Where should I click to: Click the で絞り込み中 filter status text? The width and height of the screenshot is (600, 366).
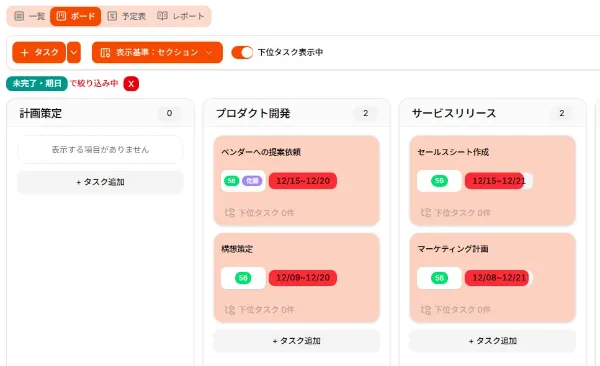click(94, 83)
